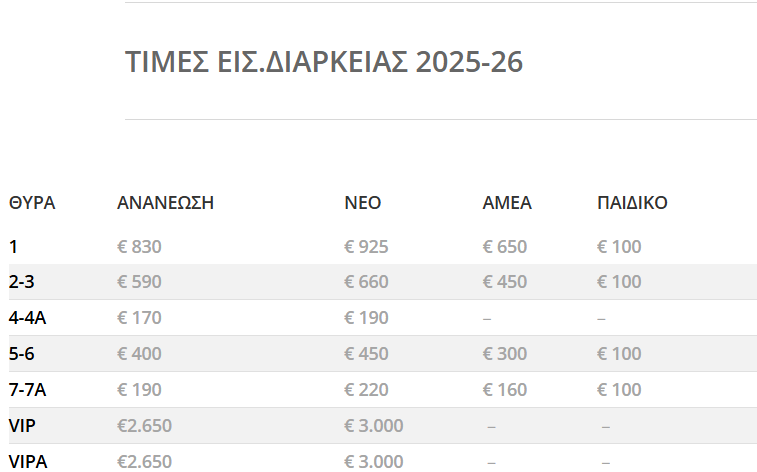The height and width of the screenshot is (472, 757).
Task: Click the € 300 ΑΜΕΑ price
Action: 504,354
